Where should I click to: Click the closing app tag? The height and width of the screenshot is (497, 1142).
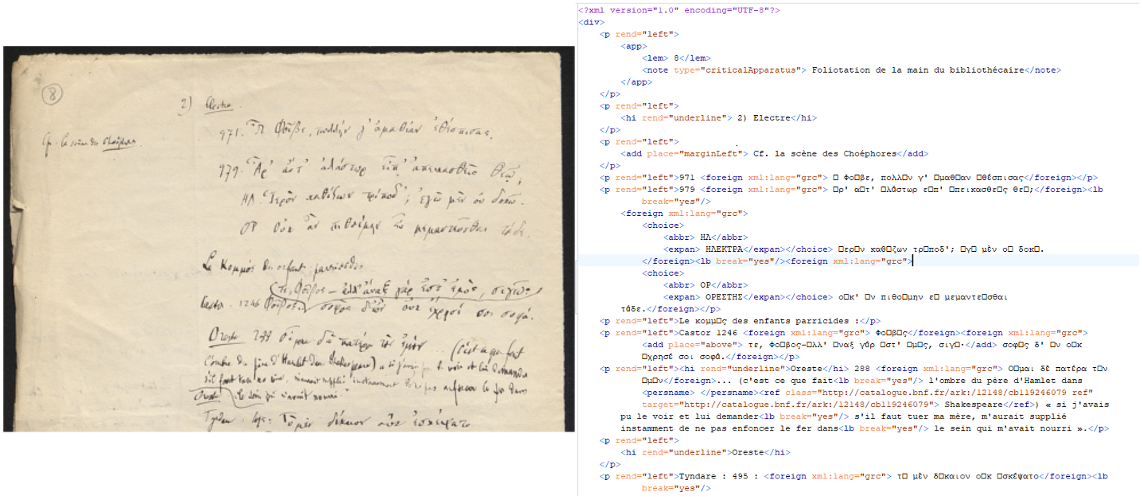click(634, 82)
